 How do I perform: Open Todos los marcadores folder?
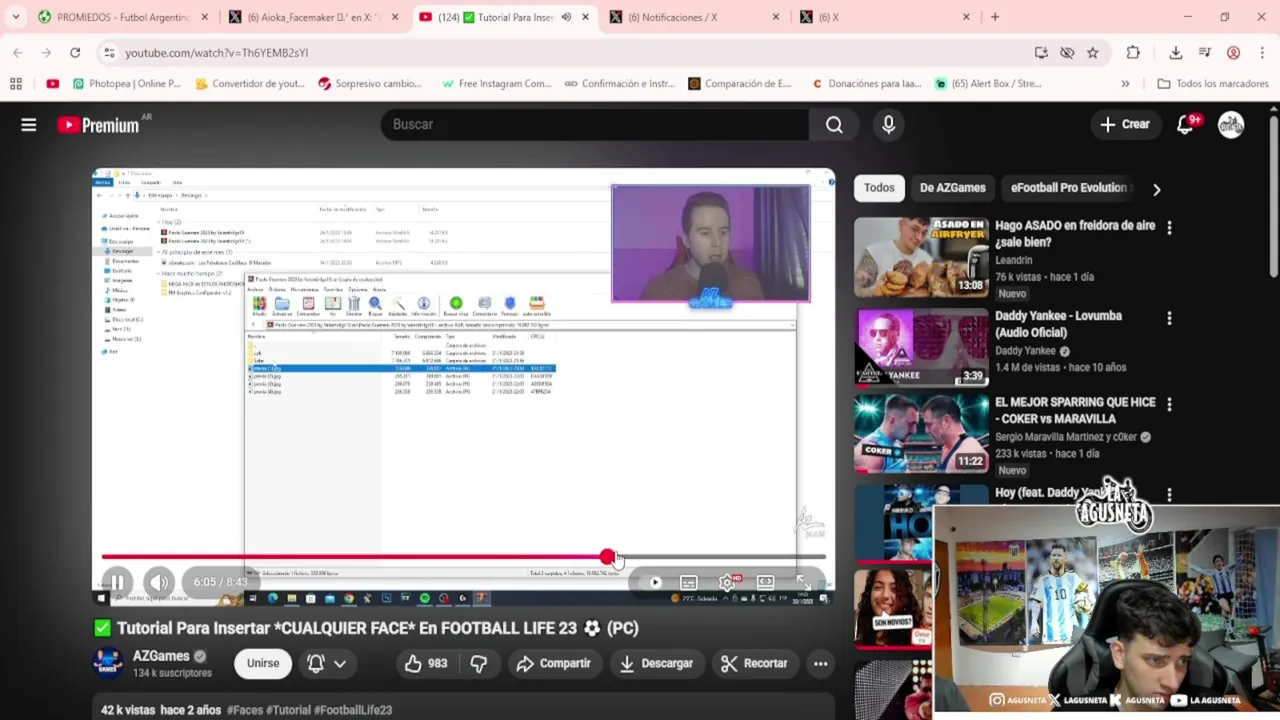pos(1212,84)
